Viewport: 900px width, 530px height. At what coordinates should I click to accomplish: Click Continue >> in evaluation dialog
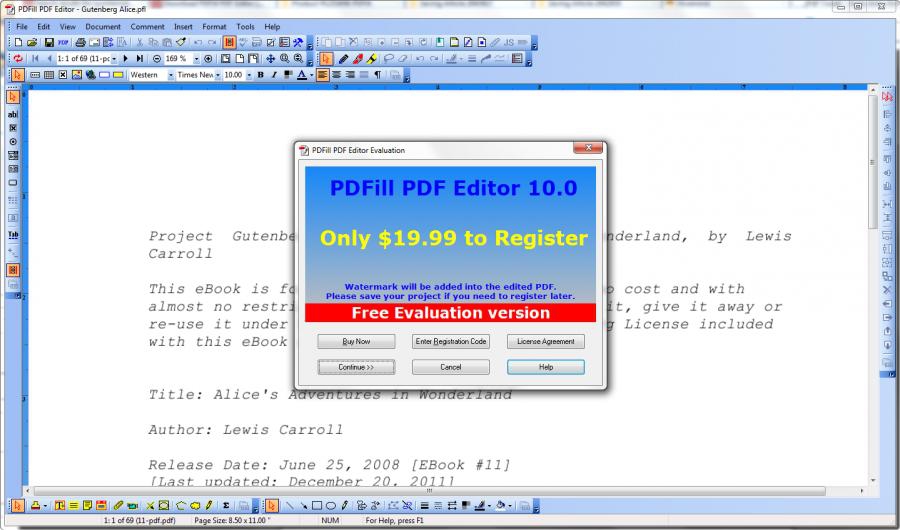click(356, 367)
